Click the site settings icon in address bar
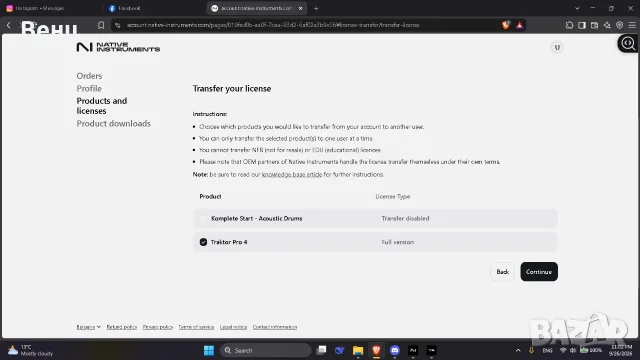This screenshot has width=640, height=360. [118, 25]
